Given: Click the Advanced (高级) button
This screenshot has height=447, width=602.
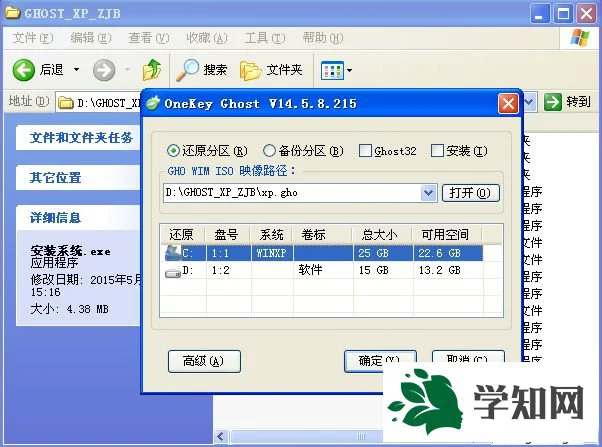Looking at the screenshot, I should click(x=204, y=361).
